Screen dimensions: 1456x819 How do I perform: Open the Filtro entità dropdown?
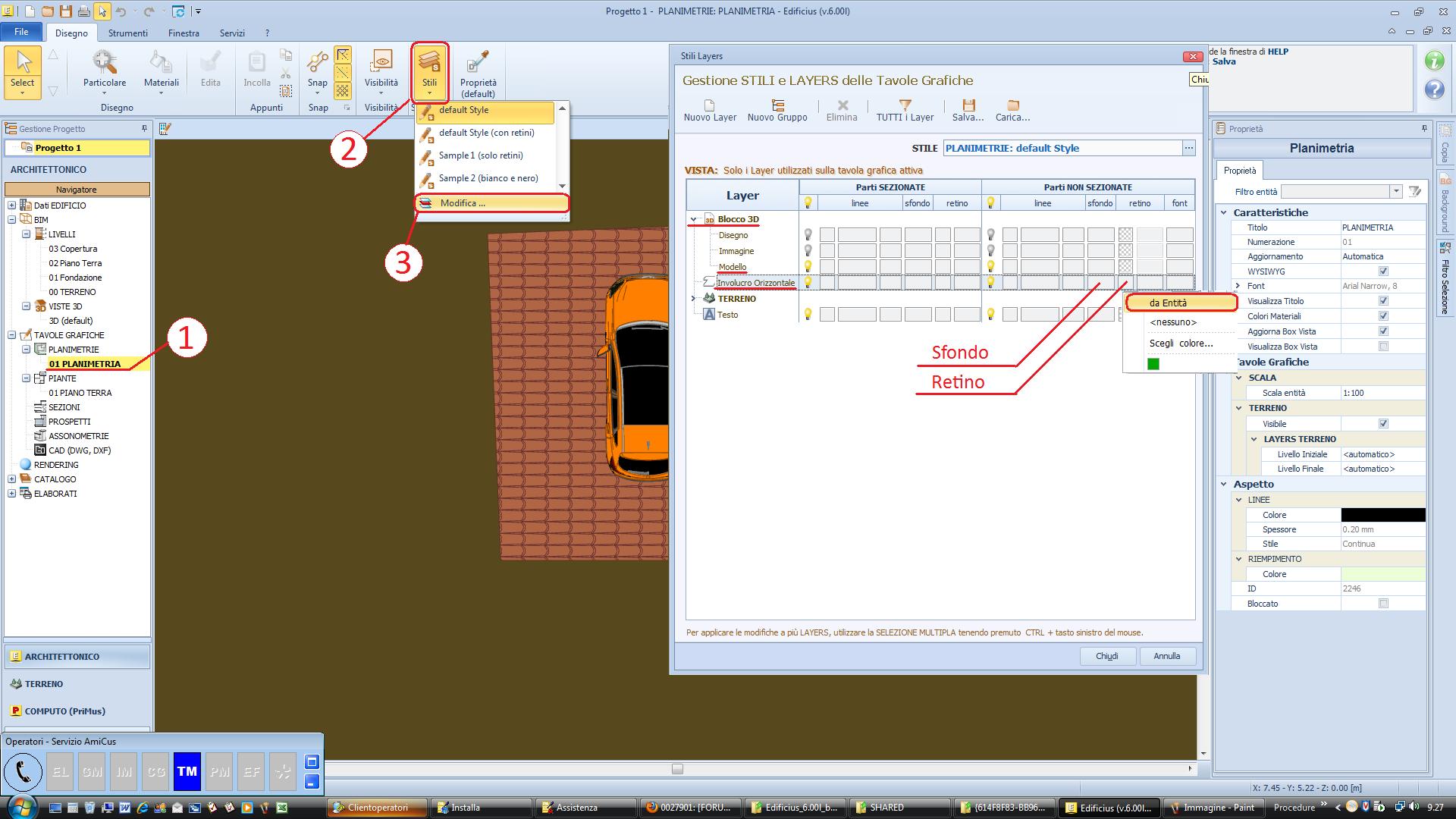pos(1395,192)
